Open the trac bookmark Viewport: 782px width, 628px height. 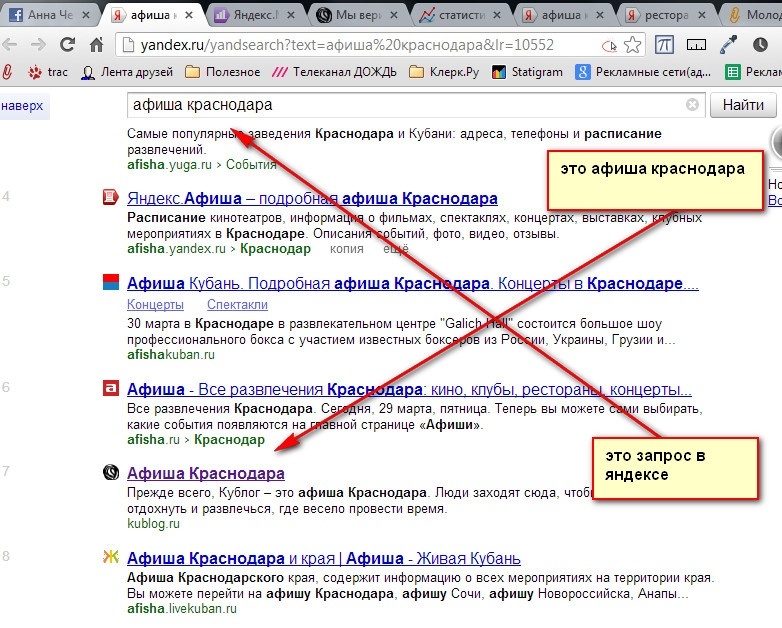48,72
